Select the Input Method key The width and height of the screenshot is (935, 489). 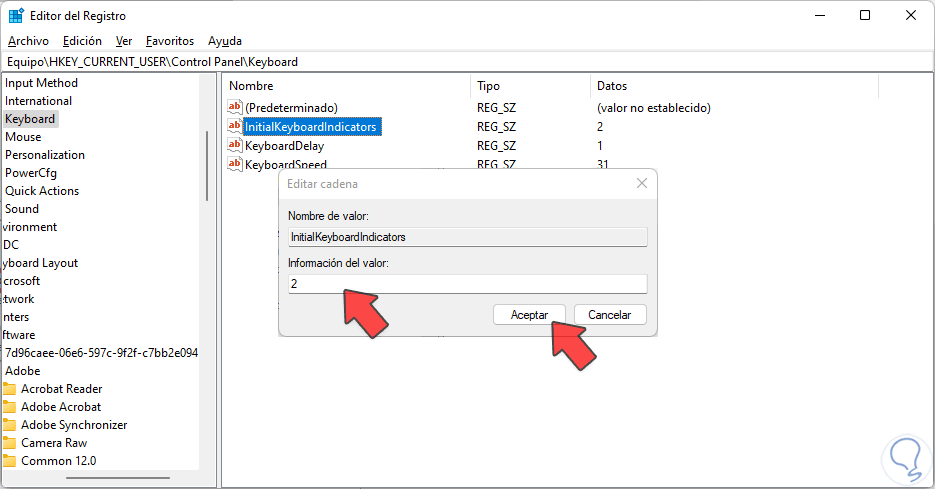click(x=41, y=83)
